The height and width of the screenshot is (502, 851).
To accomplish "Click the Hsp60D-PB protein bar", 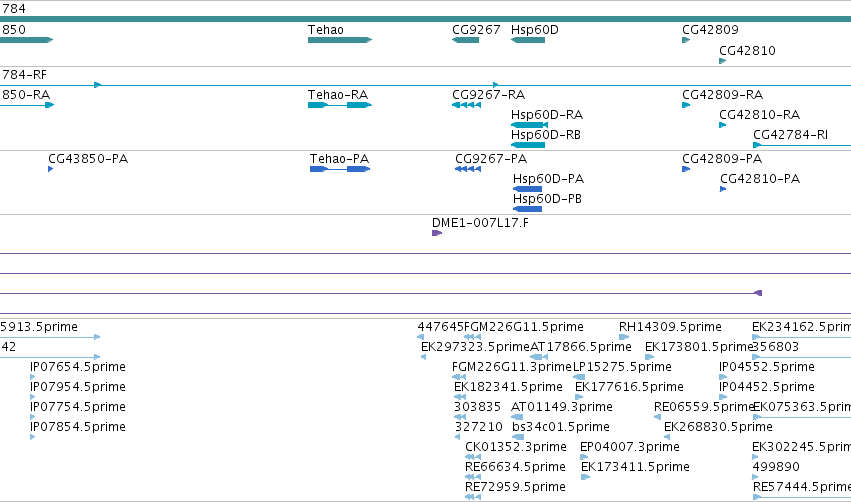I will pos(528,209).
